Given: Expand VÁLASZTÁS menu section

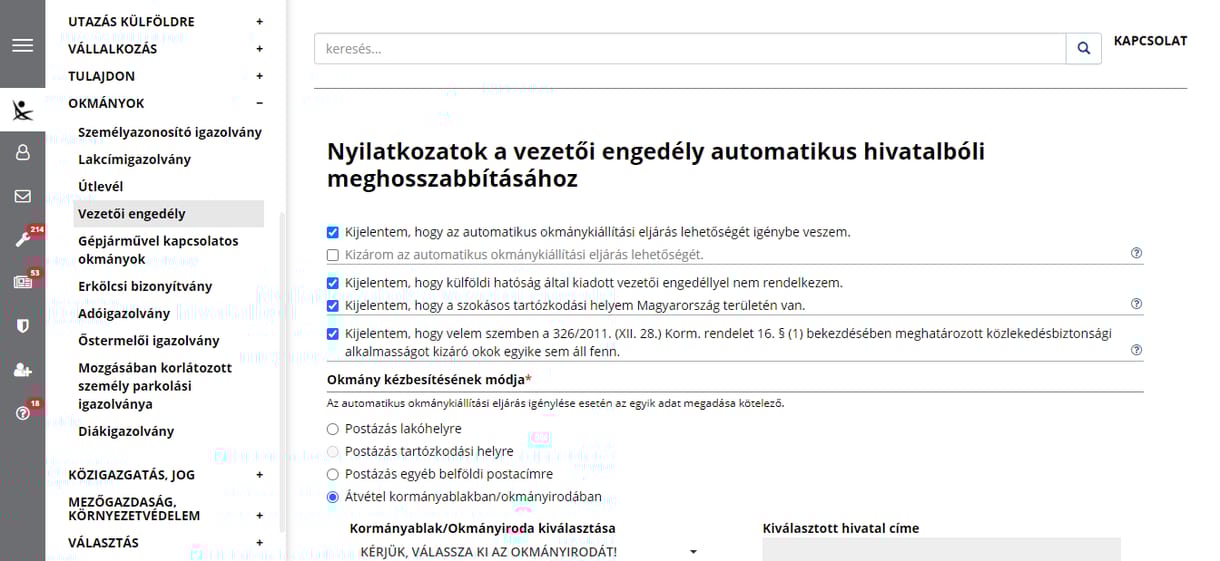Looking at the screenshot, I should [259, 543].
